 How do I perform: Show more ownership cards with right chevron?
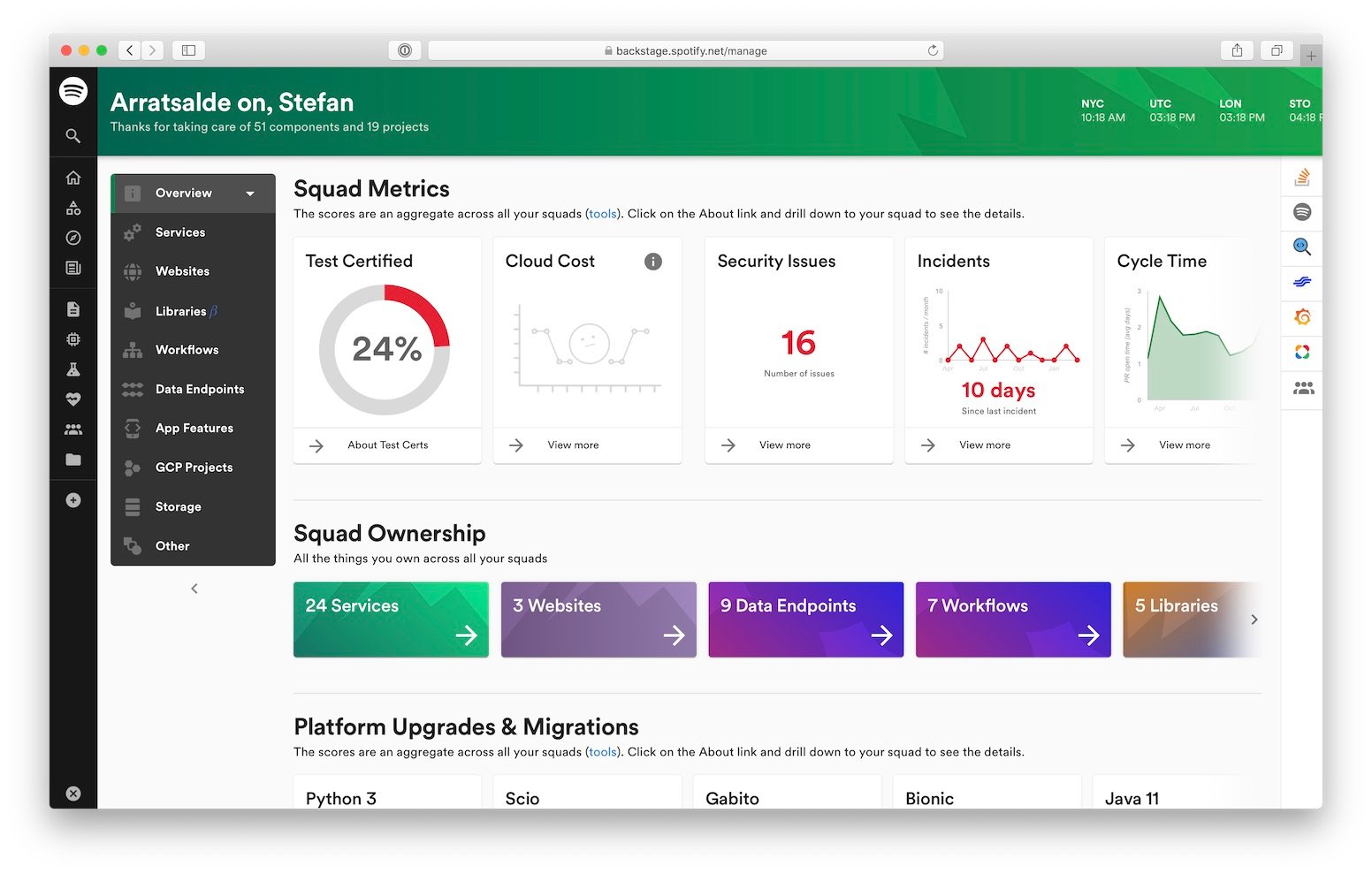point(1254,619)
